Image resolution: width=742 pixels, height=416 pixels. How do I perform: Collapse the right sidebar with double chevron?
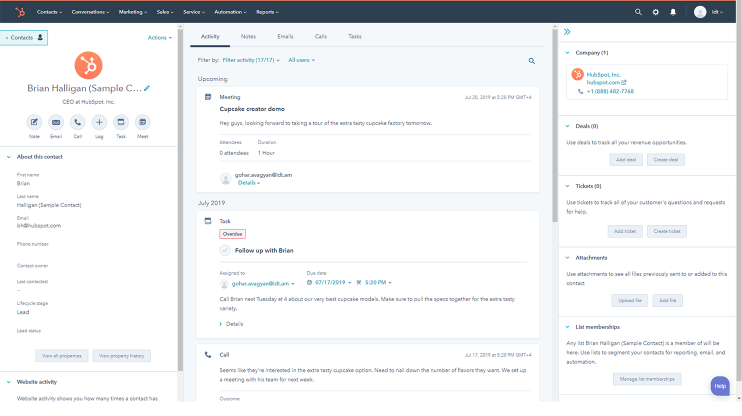coord(567,32)
